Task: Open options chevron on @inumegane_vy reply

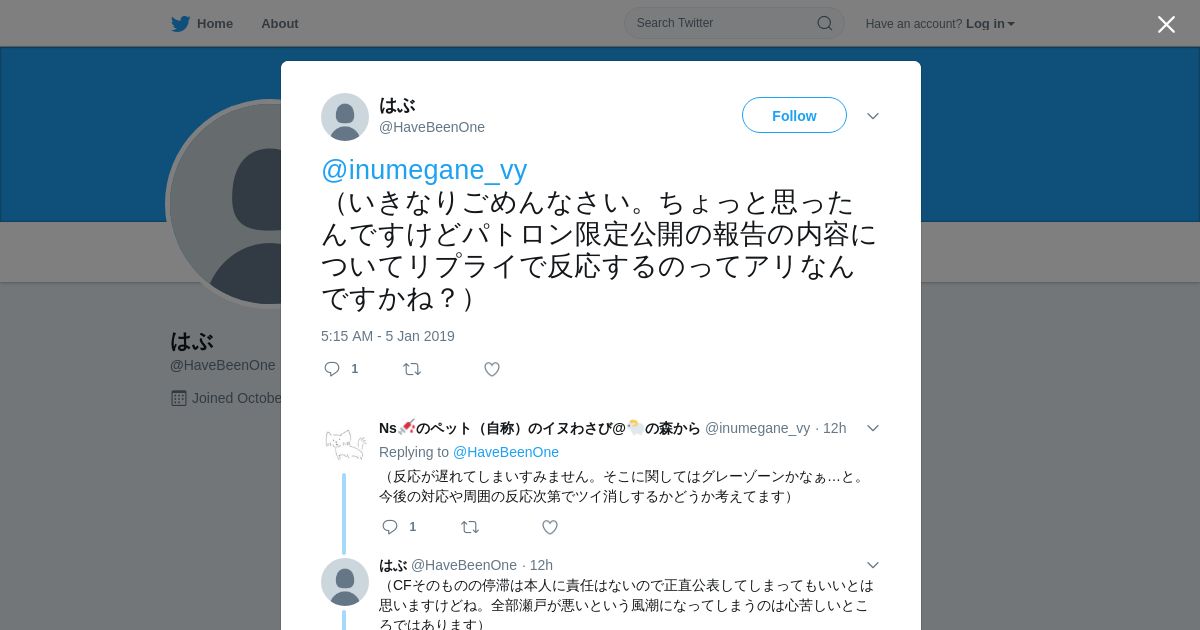Action: coord(873,428)
